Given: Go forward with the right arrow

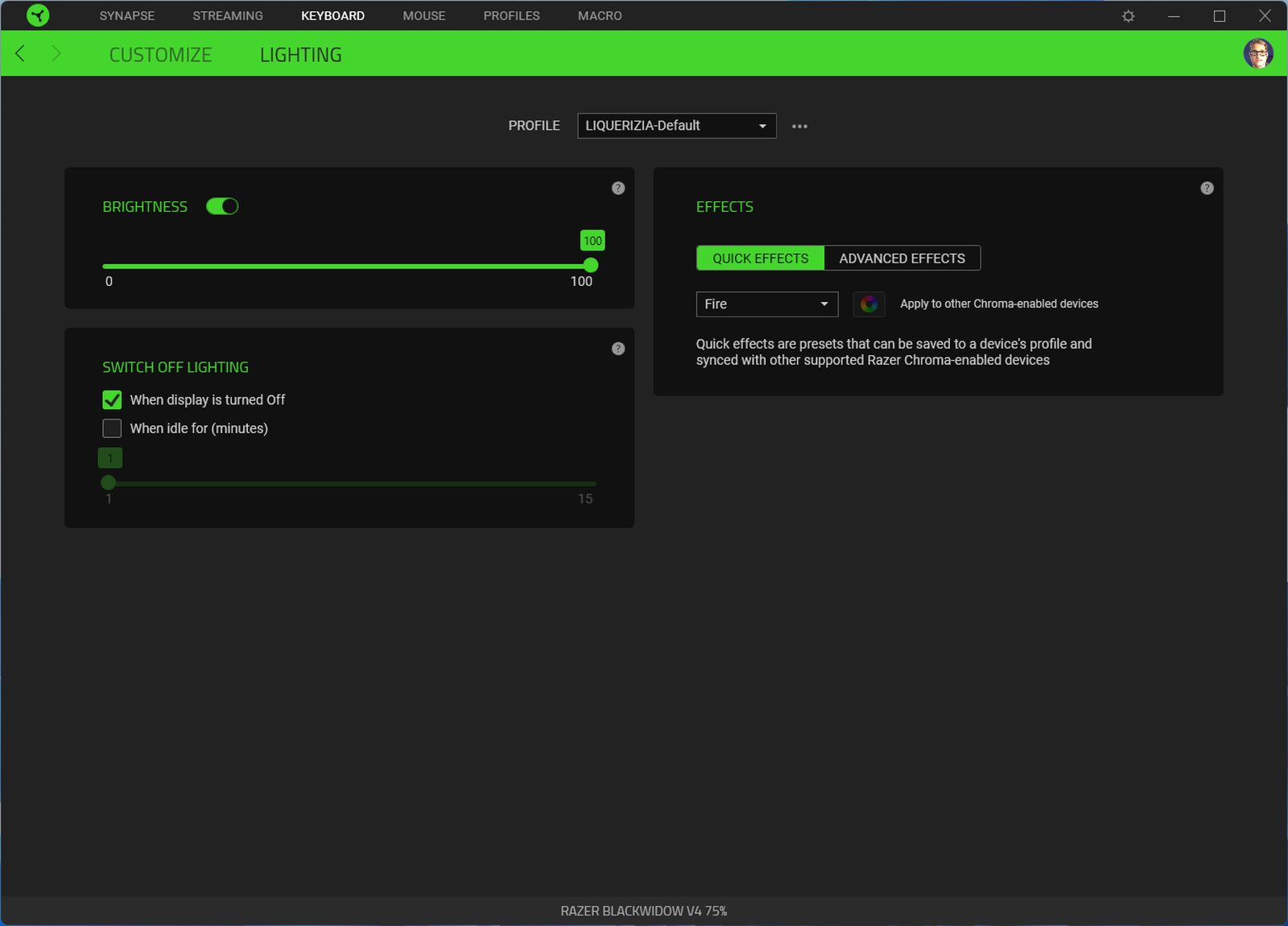Looking at the screenshot, I should (x=56, y=54).
